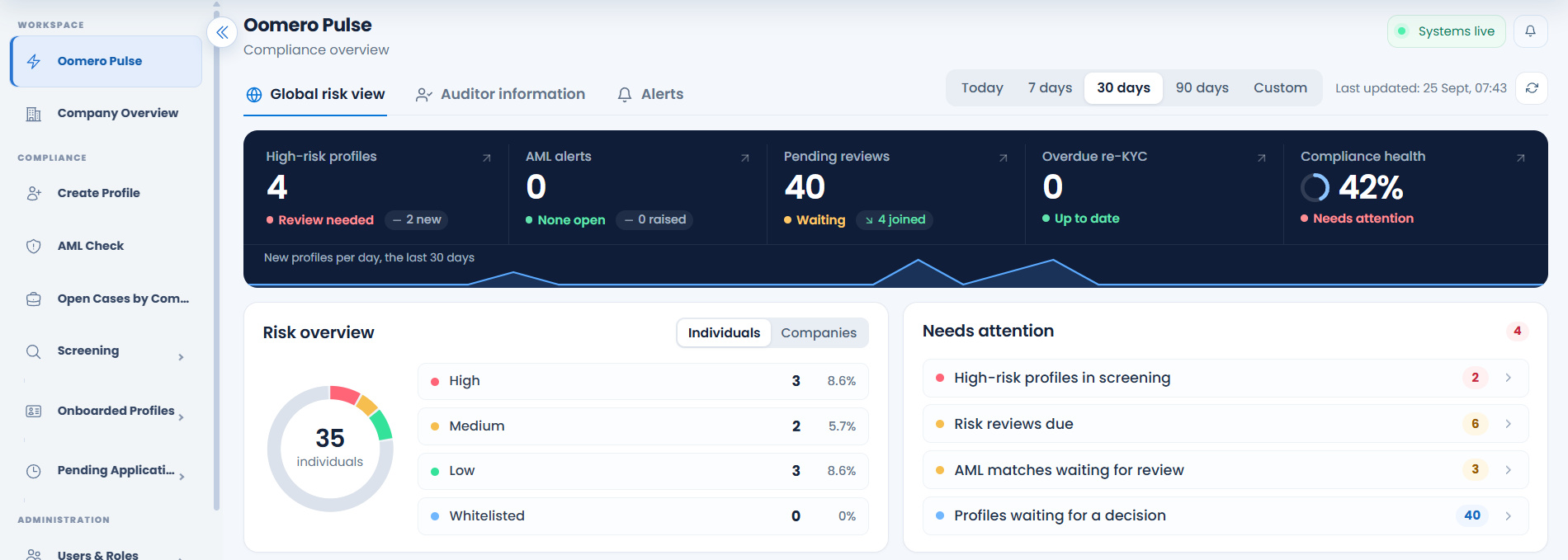Open Users & Roles administration

tap(106, 553)
